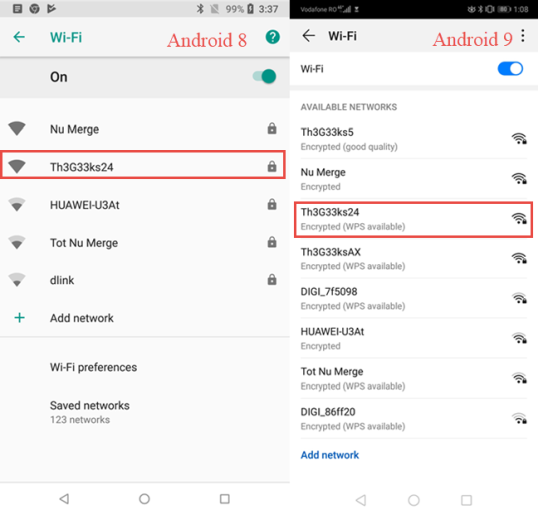538x515 pixels.
Task: Turn off the green On Wi-Fi switch
Action: tap(265, 76)
